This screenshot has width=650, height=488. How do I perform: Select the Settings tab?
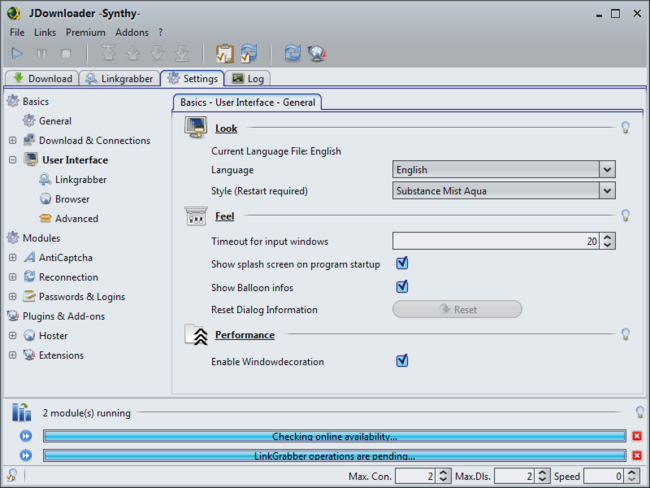tap(193, 78)
